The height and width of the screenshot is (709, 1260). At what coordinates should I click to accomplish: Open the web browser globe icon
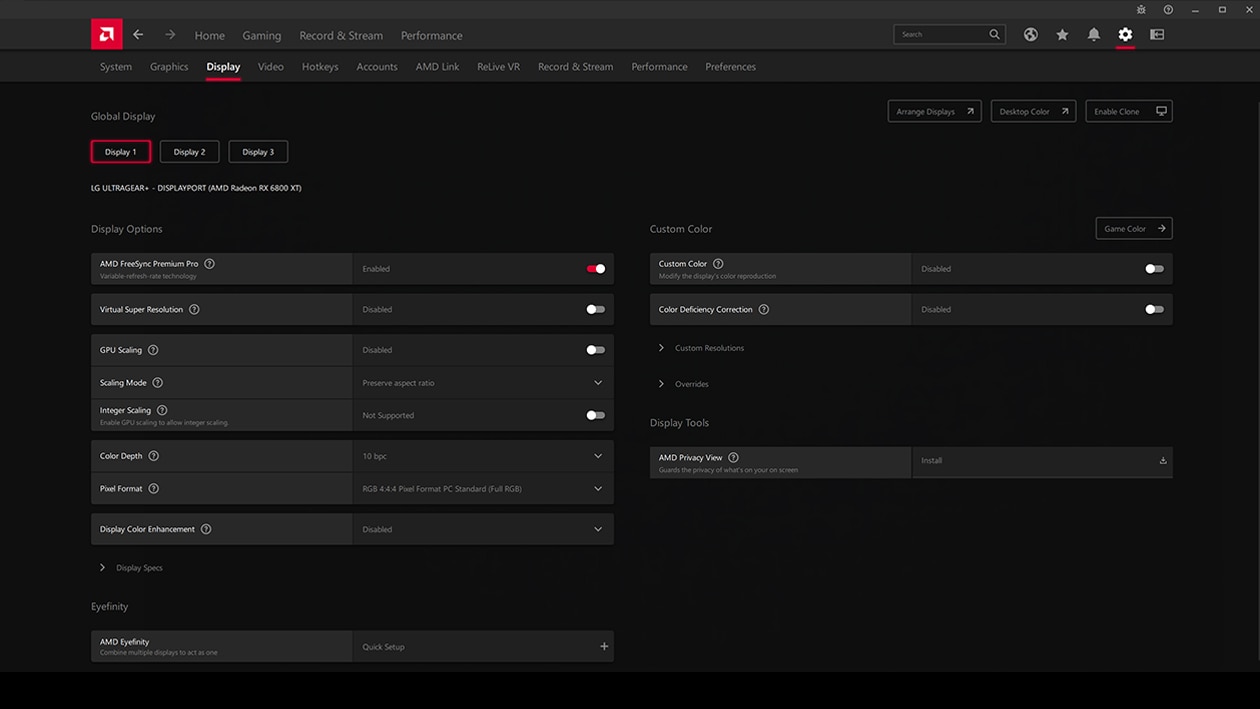point(1030,34)
